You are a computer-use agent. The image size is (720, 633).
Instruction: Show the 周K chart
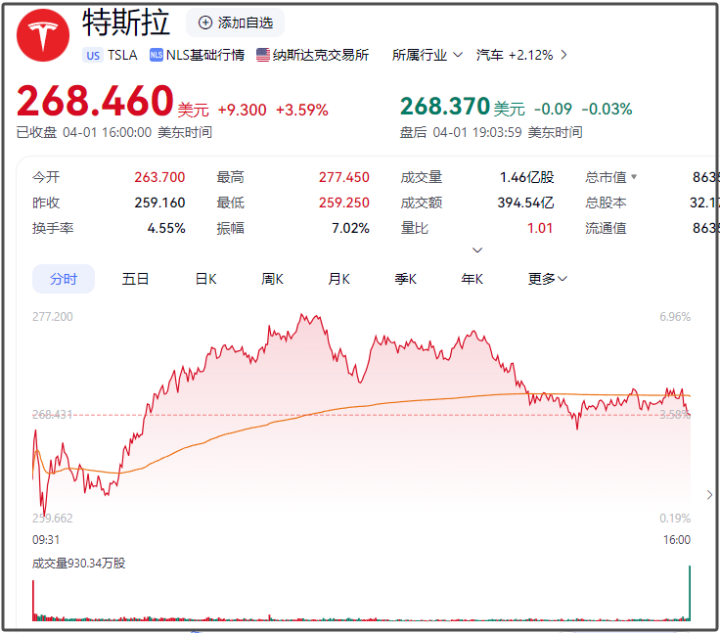coord(273,279)
